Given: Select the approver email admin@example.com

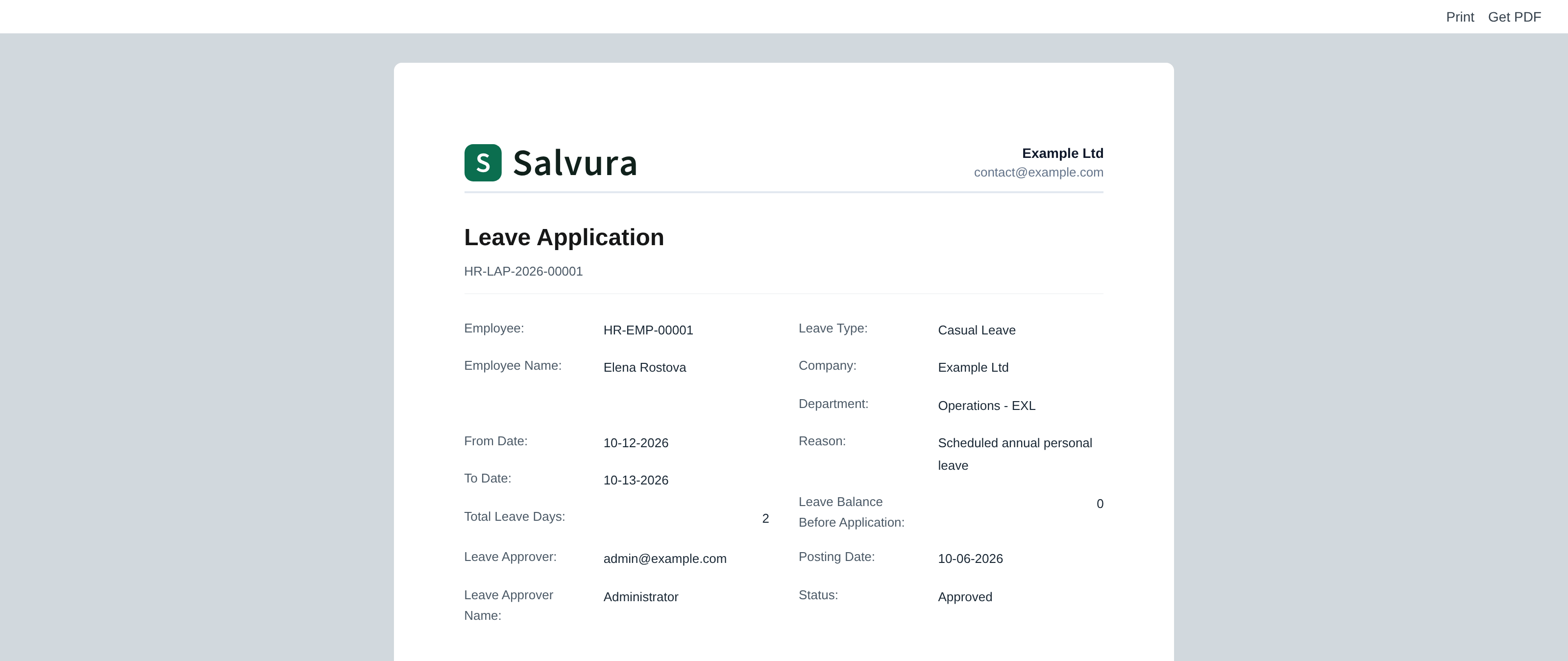Looking at the screenshot, I should 665,559.
